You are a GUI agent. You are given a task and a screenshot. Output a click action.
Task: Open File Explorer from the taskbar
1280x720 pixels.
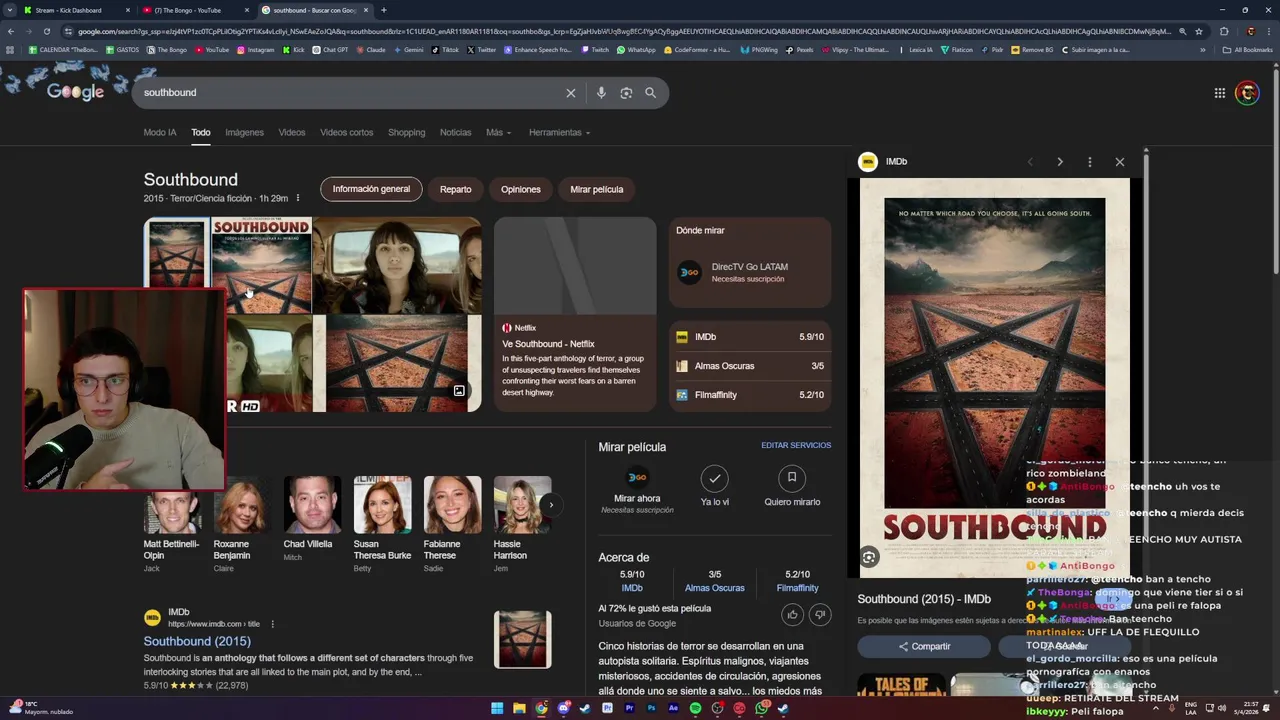[519, 709]
